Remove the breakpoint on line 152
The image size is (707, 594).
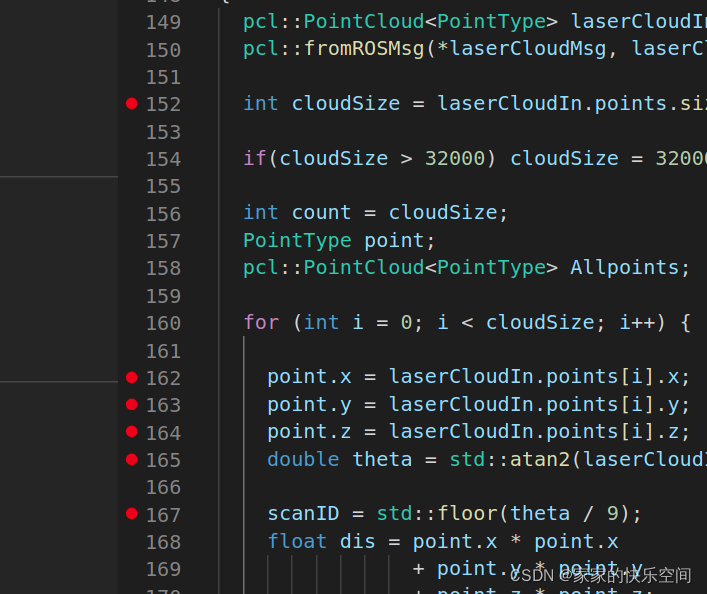point(132,104)
